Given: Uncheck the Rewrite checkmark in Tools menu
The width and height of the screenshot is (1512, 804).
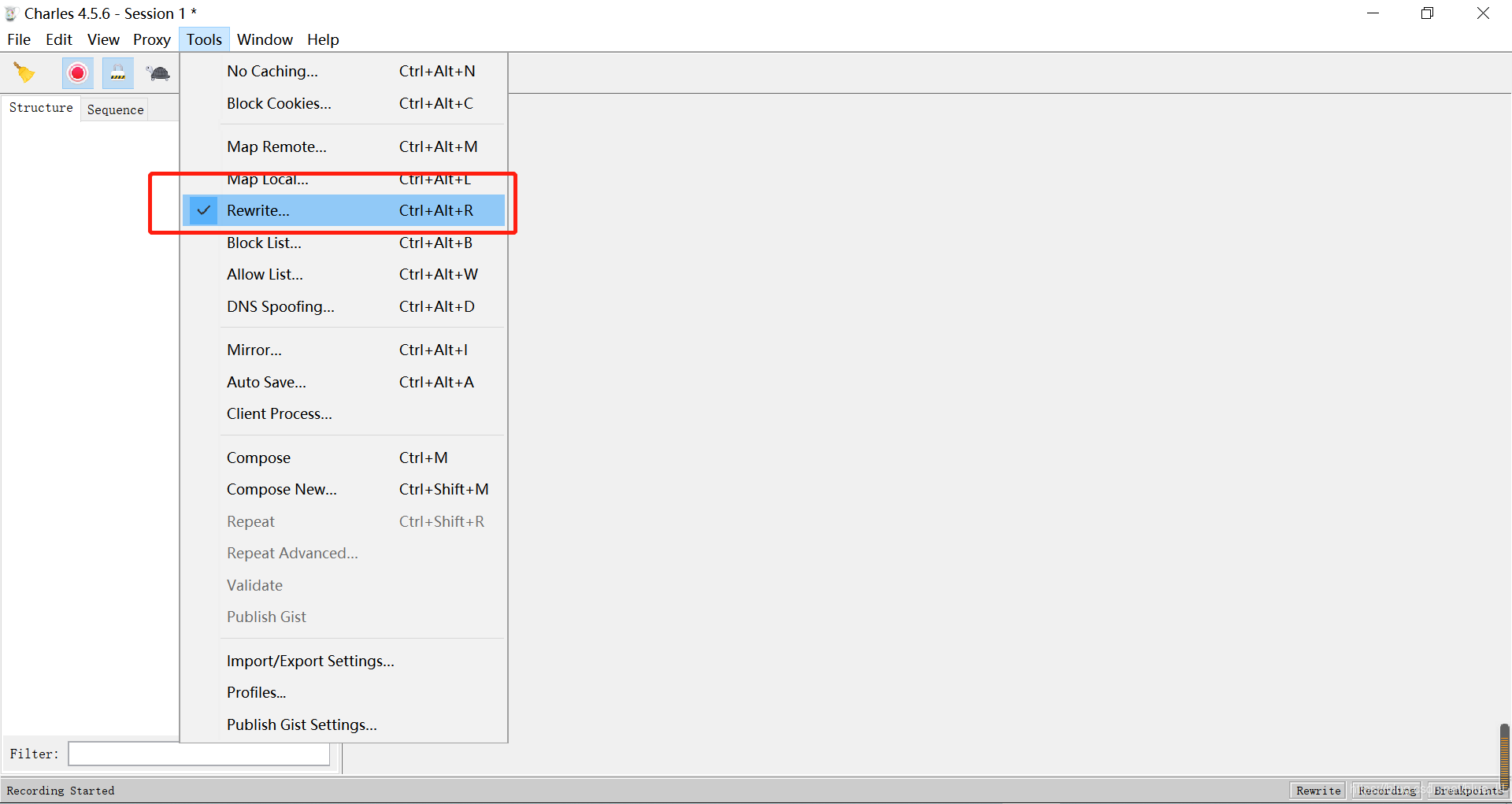Looking at the screenshot, I should (203, 210).
